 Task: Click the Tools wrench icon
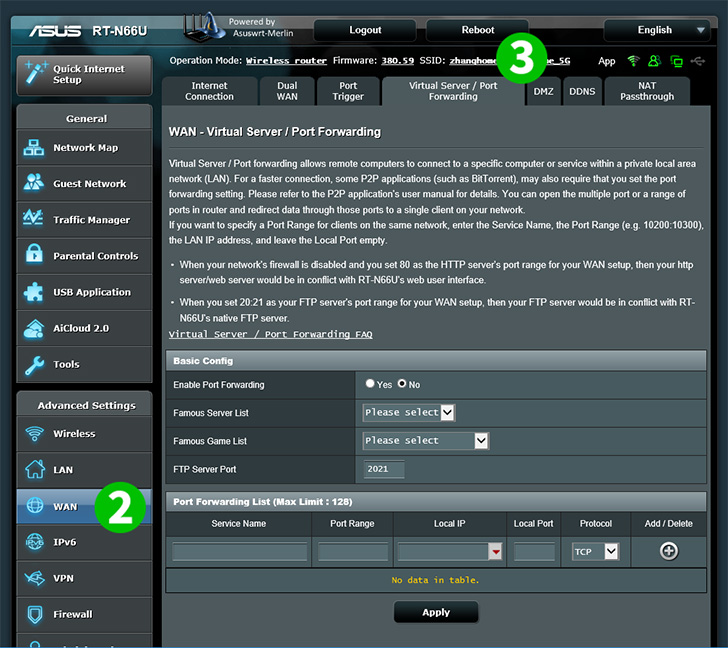click(x=34, y=365)
